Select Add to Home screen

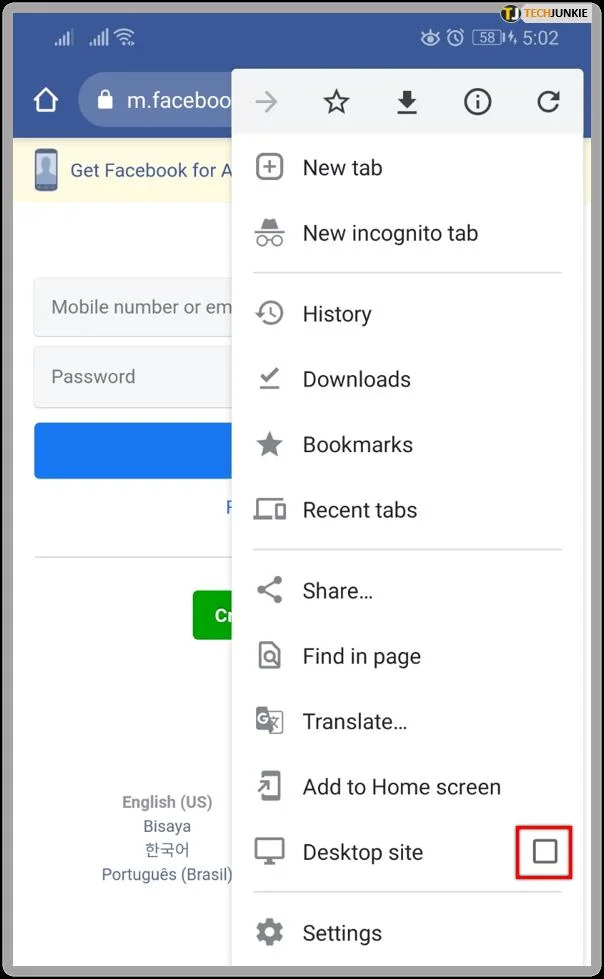(x=401, y=787)
